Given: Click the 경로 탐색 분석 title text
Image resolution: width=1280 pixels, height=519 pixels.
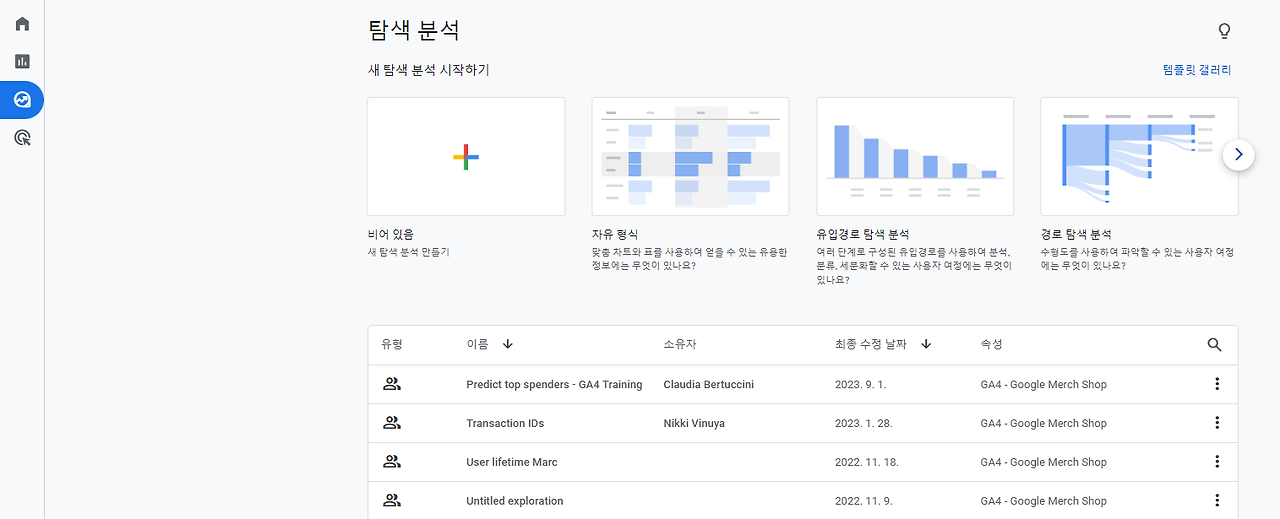Looking at the screenshot, I should pos(1076,234).
